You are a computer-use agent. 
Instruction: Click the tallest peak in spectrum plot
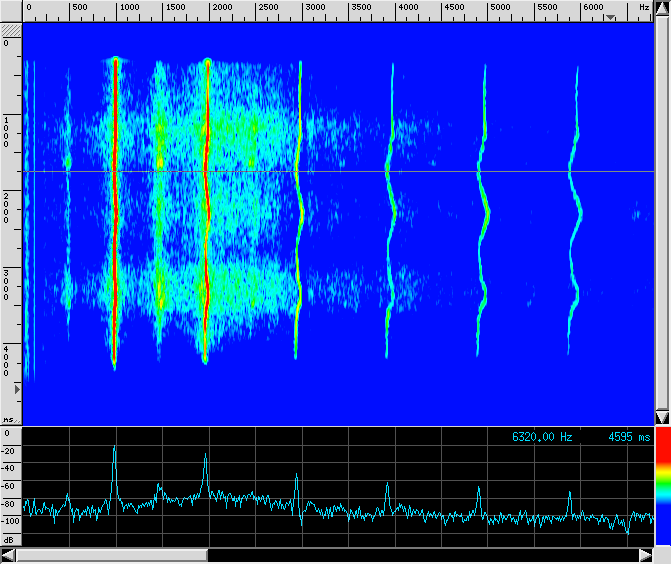[x=114, y=452]
